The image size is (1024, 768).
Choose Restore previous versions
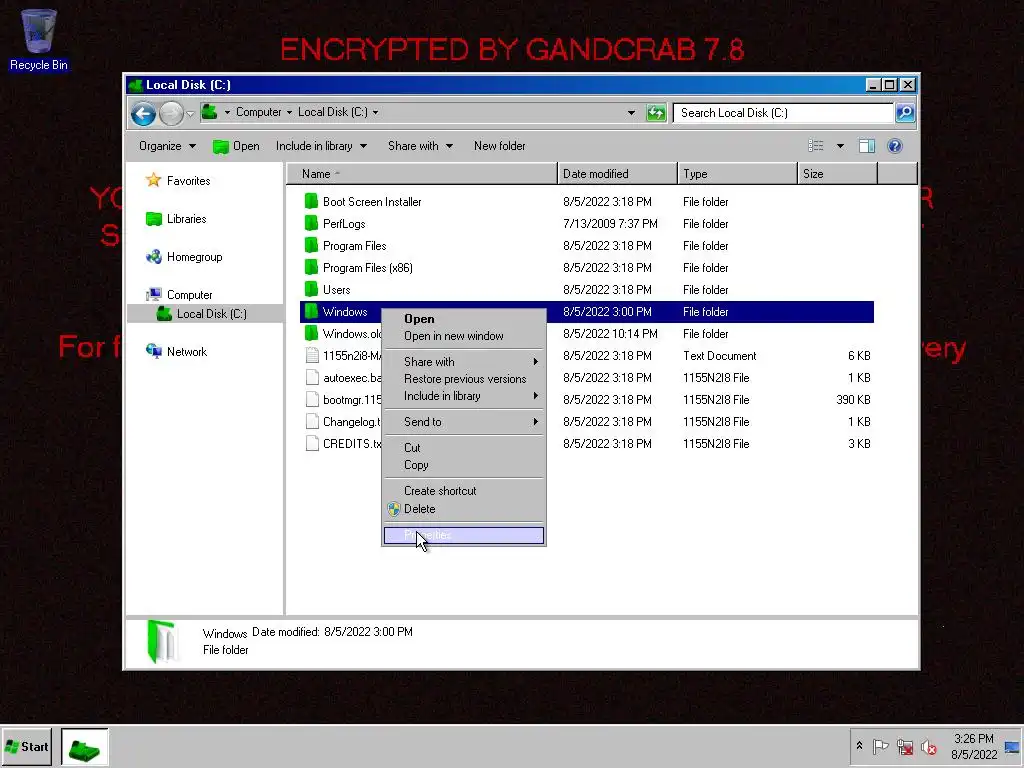tap(464, 379)
